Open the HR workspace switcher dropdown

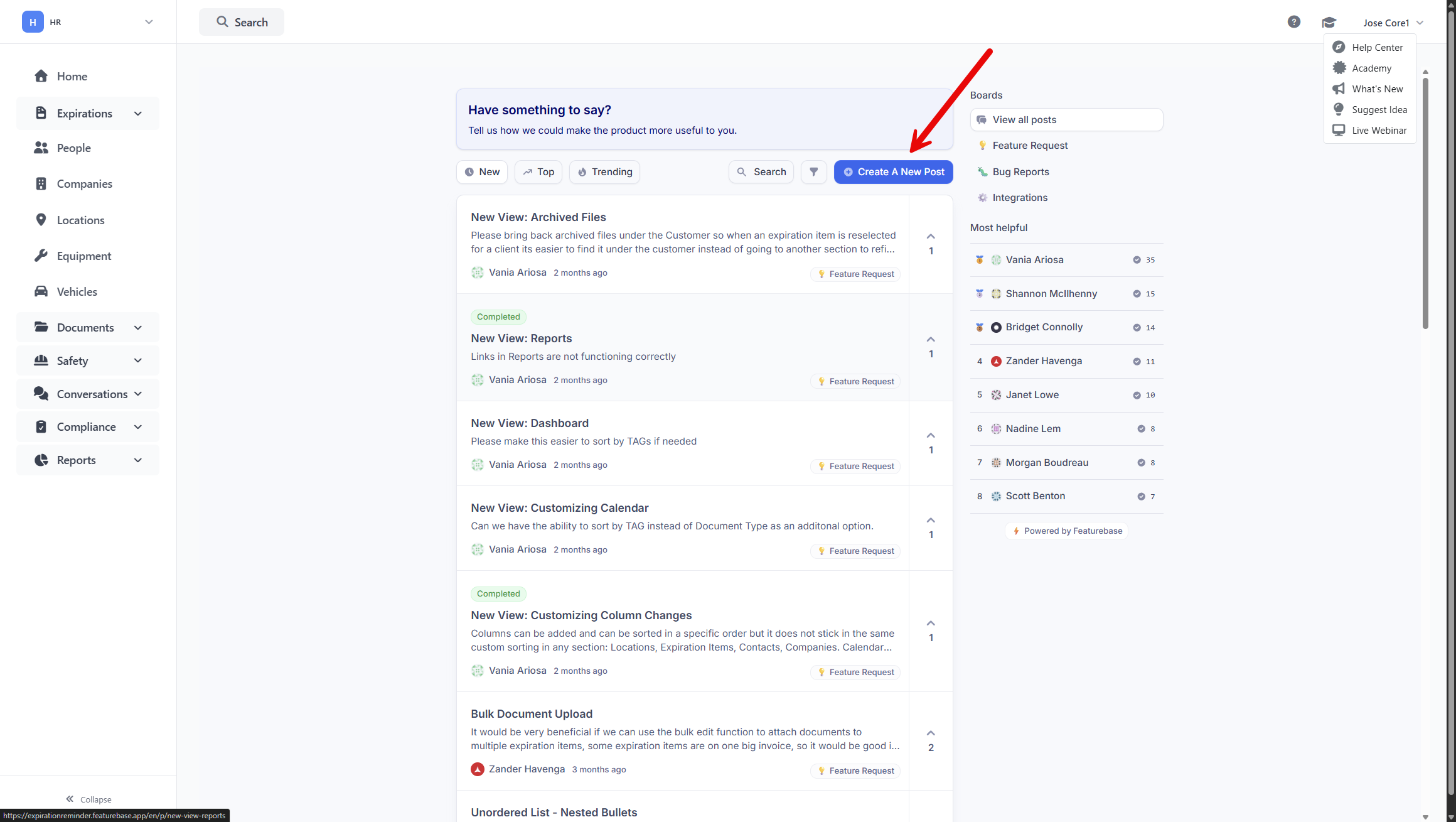[149, 22]
